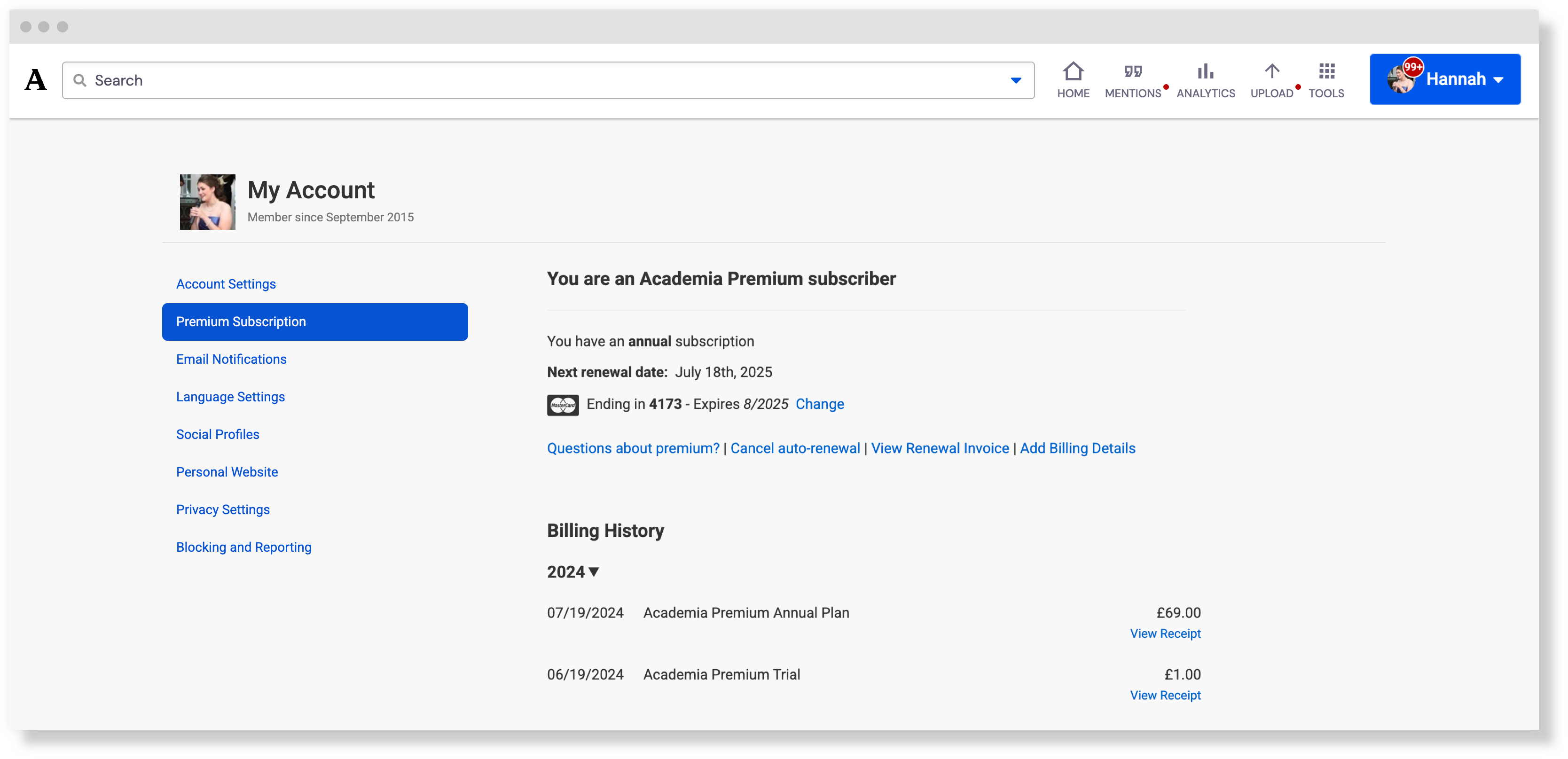
Task: Open Blocking and Reporting settings
Action: [x=243, y=547]
